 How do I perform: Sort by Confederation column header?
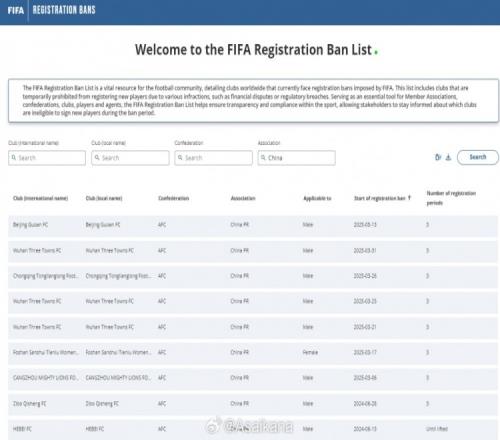click(x=174, y=198)
